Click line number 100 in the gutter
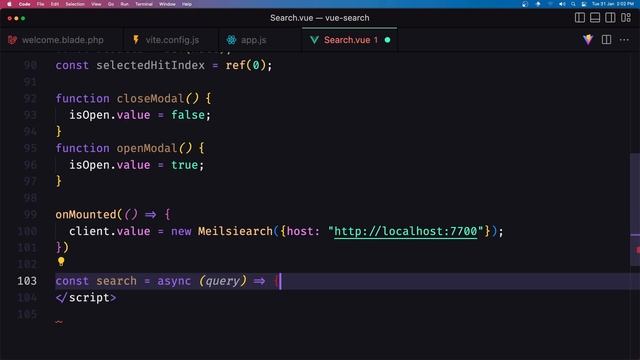640x360 pixels. (27, 231)
